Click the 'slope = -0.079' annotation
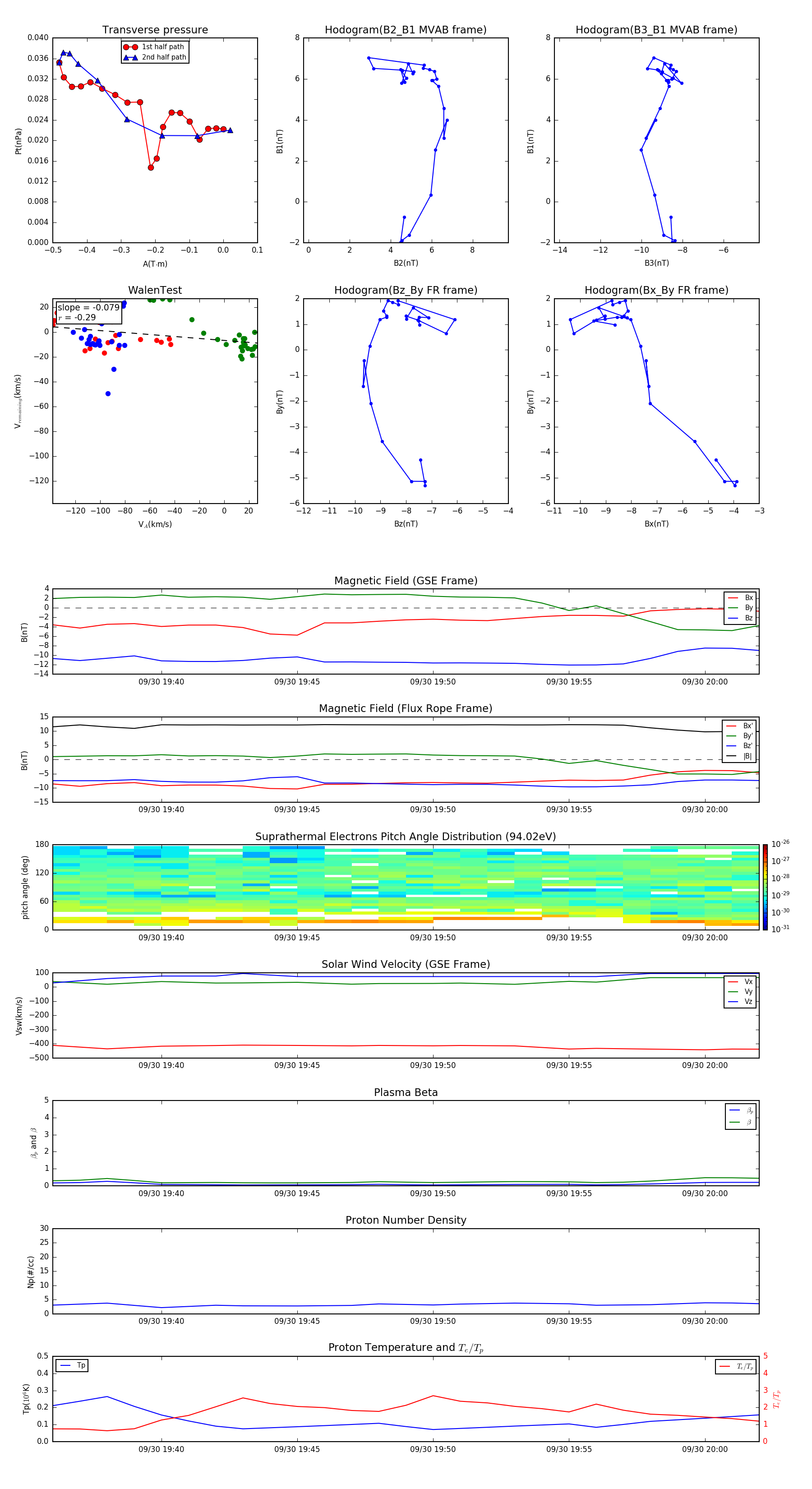The height and width of the screenshot is (1489, 812). point(88,308)
